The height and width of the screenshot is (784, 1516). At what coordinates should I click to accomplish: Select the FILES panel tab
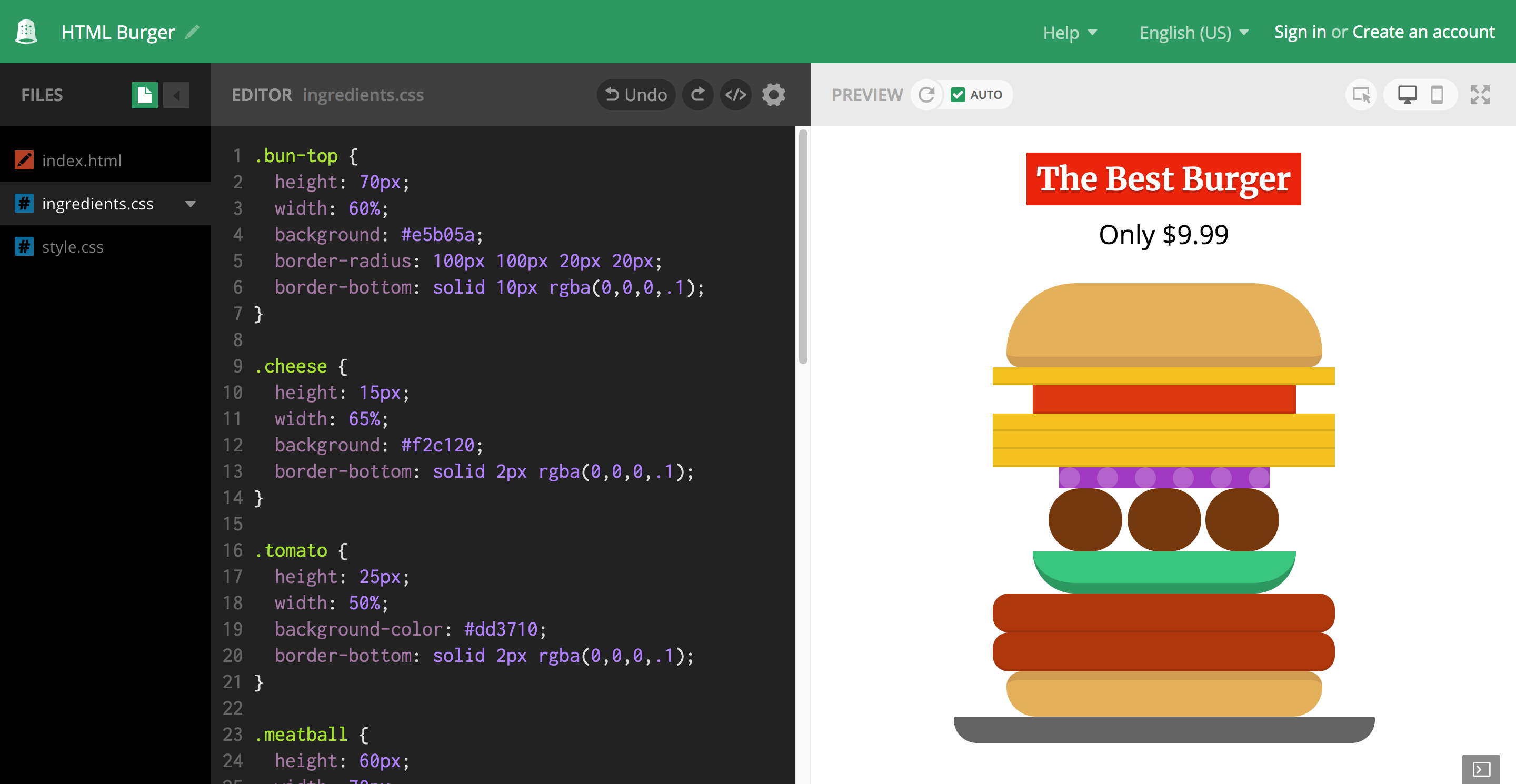41,94
